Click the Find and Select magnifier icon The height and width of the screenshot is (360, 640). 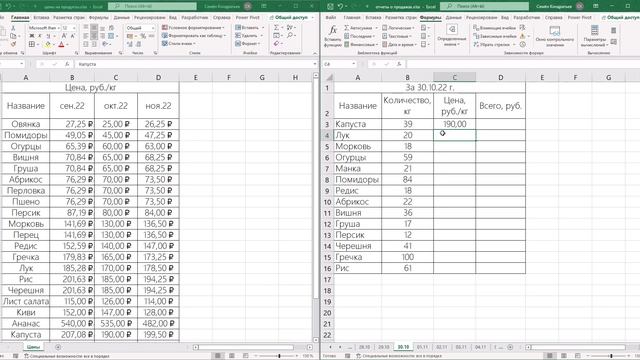tap(290, 36)
